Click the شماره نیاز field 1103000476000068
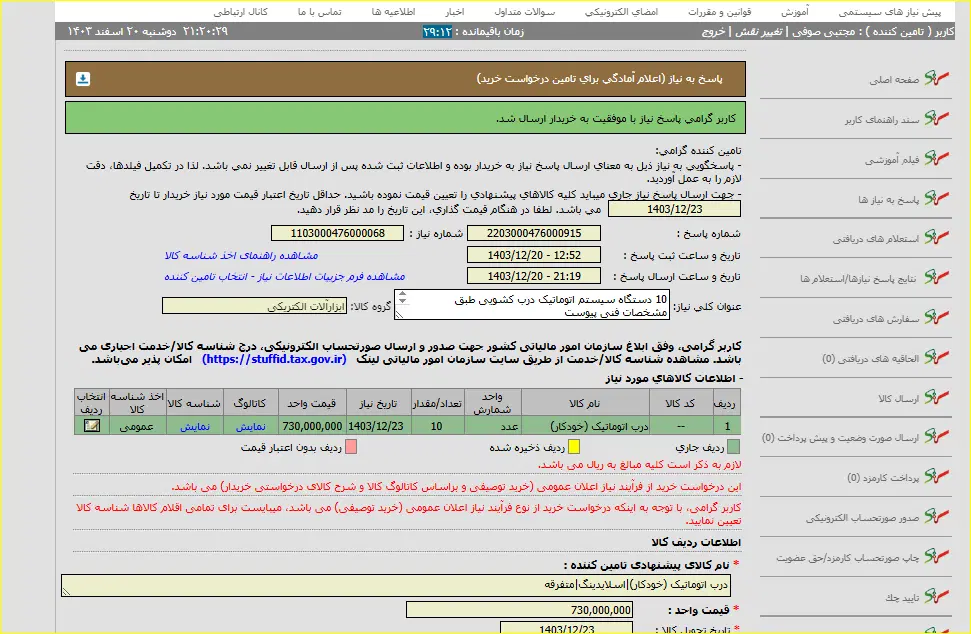 (337, 233)
